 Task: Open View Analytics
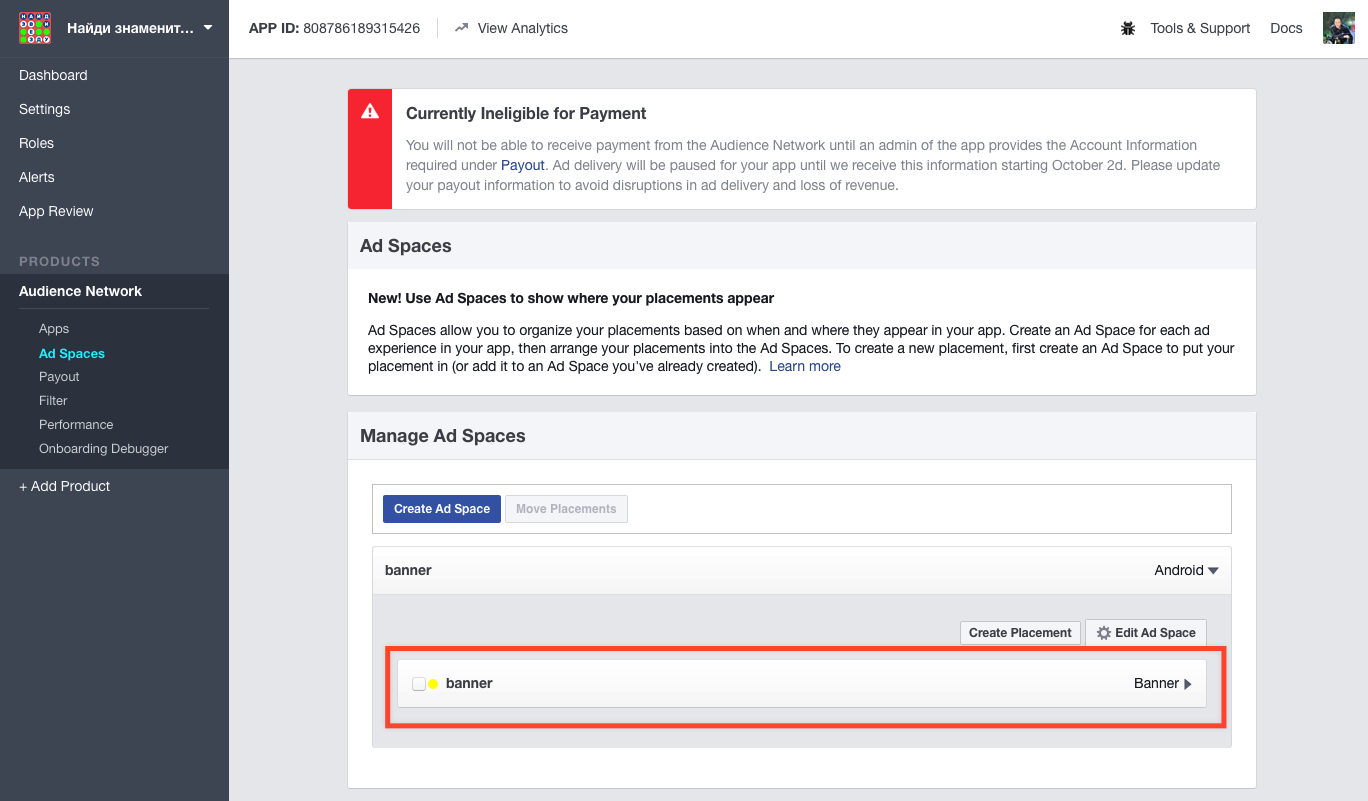522,28
